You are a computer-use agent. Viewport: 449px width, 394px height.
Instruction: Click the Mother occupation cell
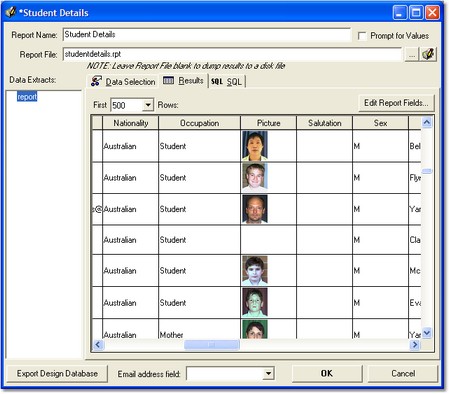click(199, 329)
